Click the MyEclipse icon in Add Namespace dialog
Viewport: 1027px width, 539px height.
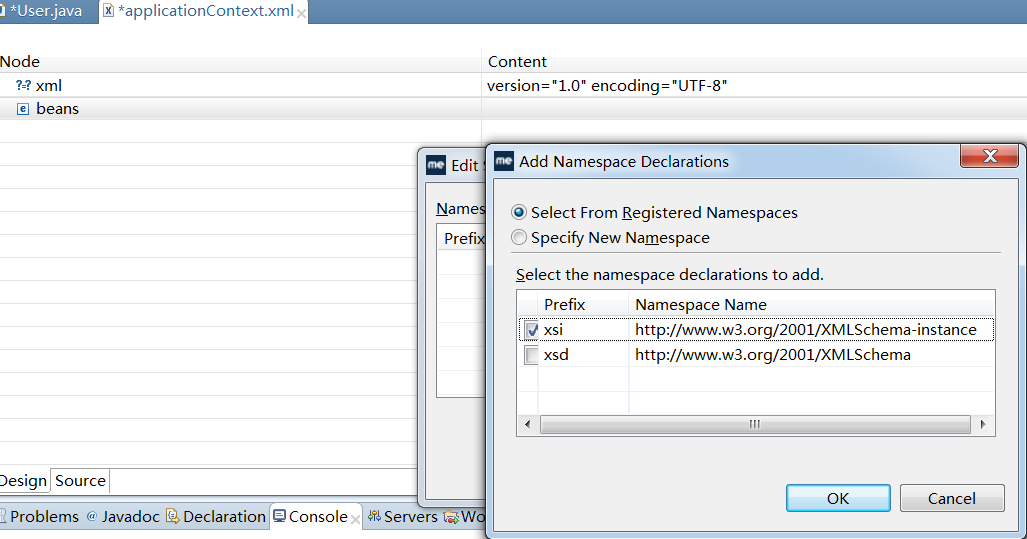click(x=504, y=161)
